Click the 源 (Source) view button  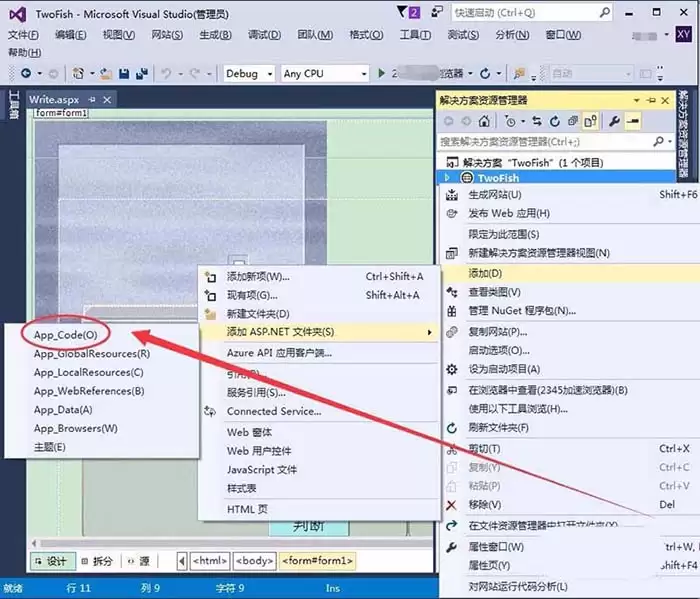coord(140,561)
